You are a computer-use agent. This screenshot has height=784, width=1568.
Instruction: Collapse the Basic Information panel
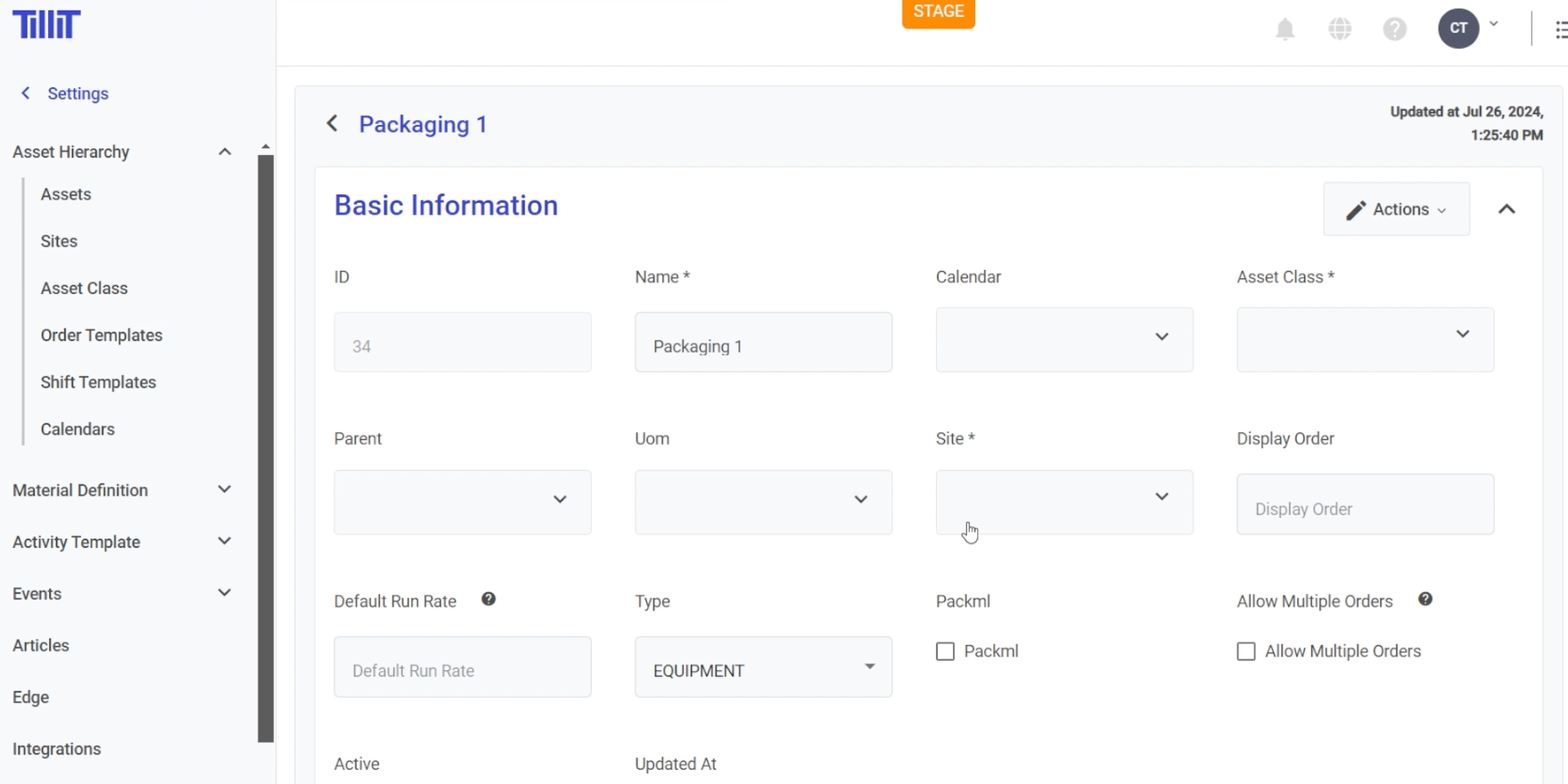(x=1506, y=209)
